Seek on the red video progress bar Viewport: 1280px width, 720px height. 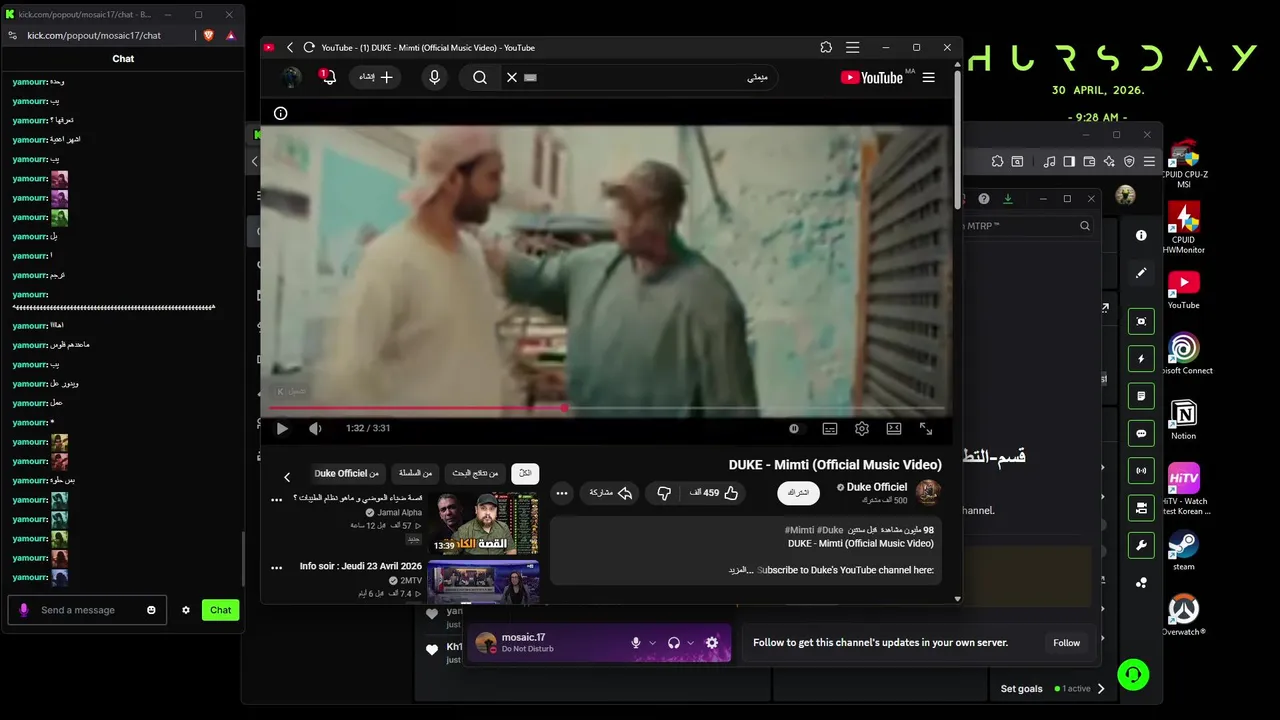pos(605,408)
